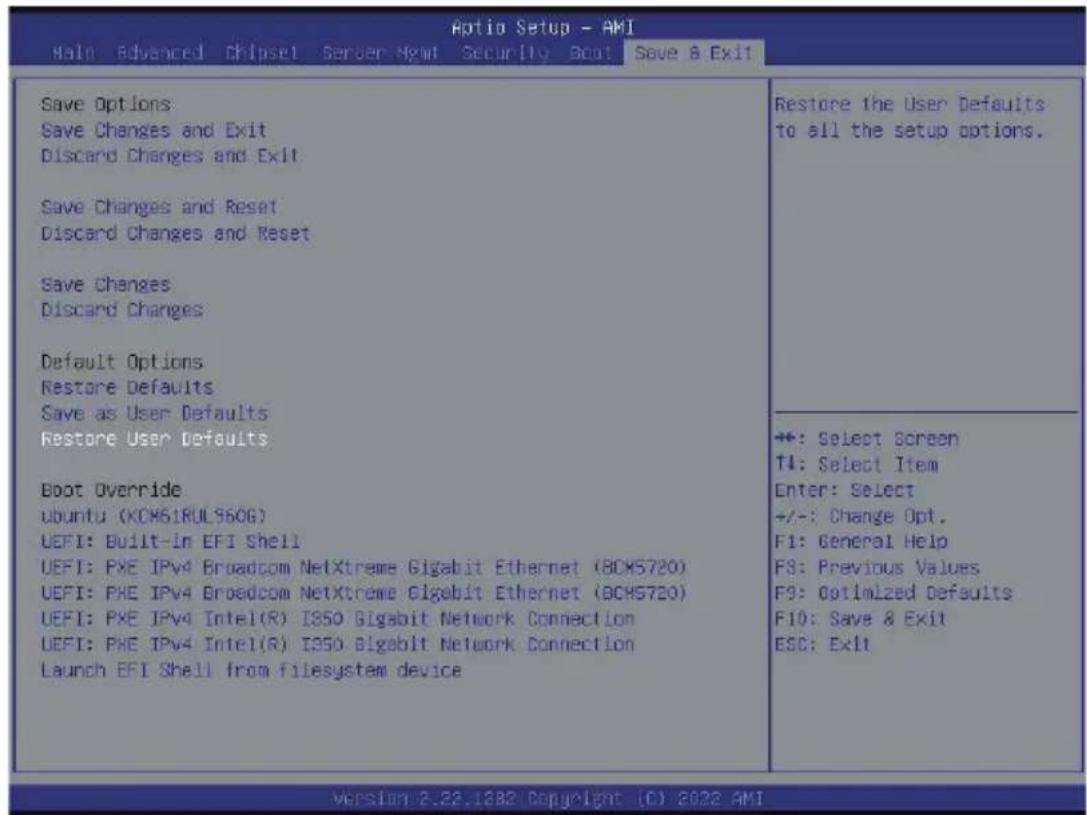Click the Boot Override heading
The width and height of the screenshot is (1087, 815).
pyautogui.click(x=111, y=490)
